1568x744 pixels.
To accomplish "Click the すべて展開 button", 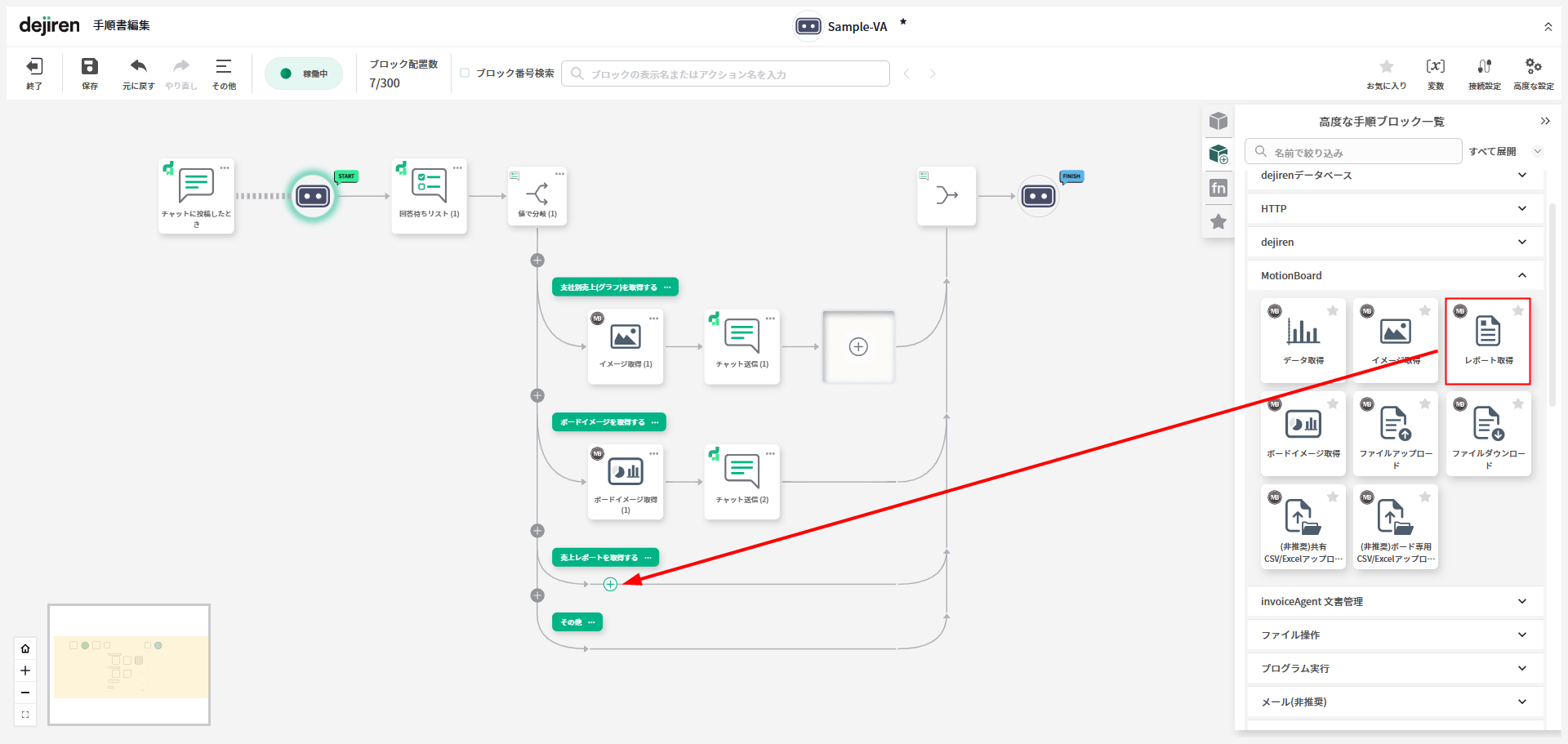I will point(1492,152).
